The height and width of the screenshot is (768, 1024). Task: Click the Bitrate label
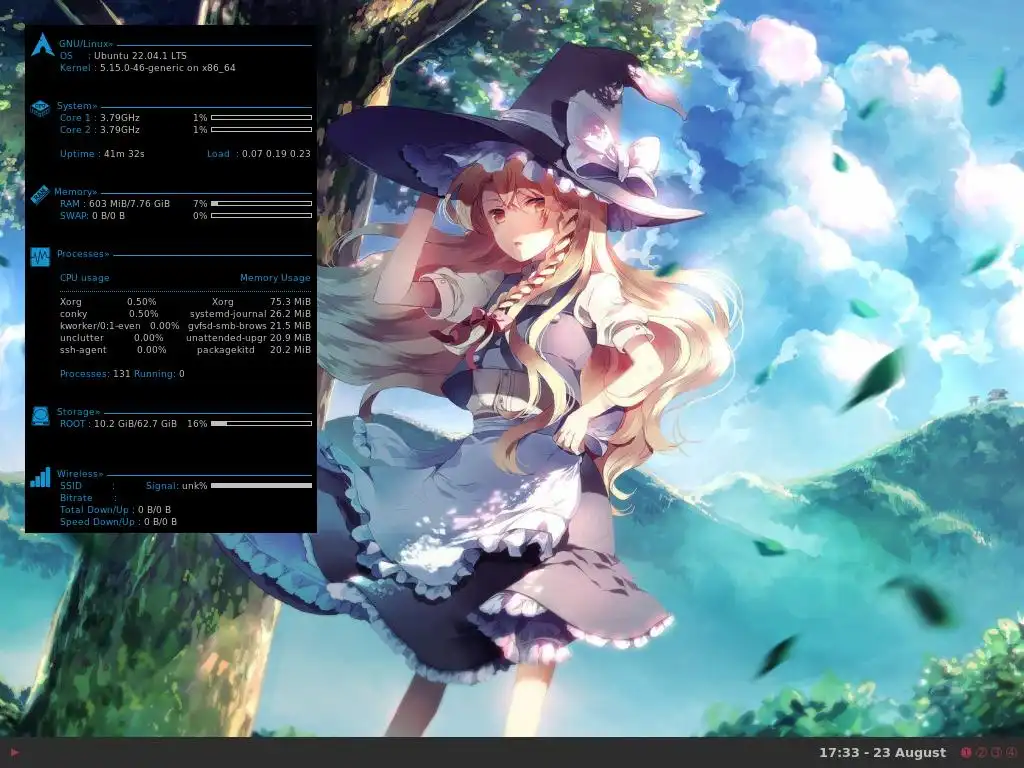click(x=76, y=498)
